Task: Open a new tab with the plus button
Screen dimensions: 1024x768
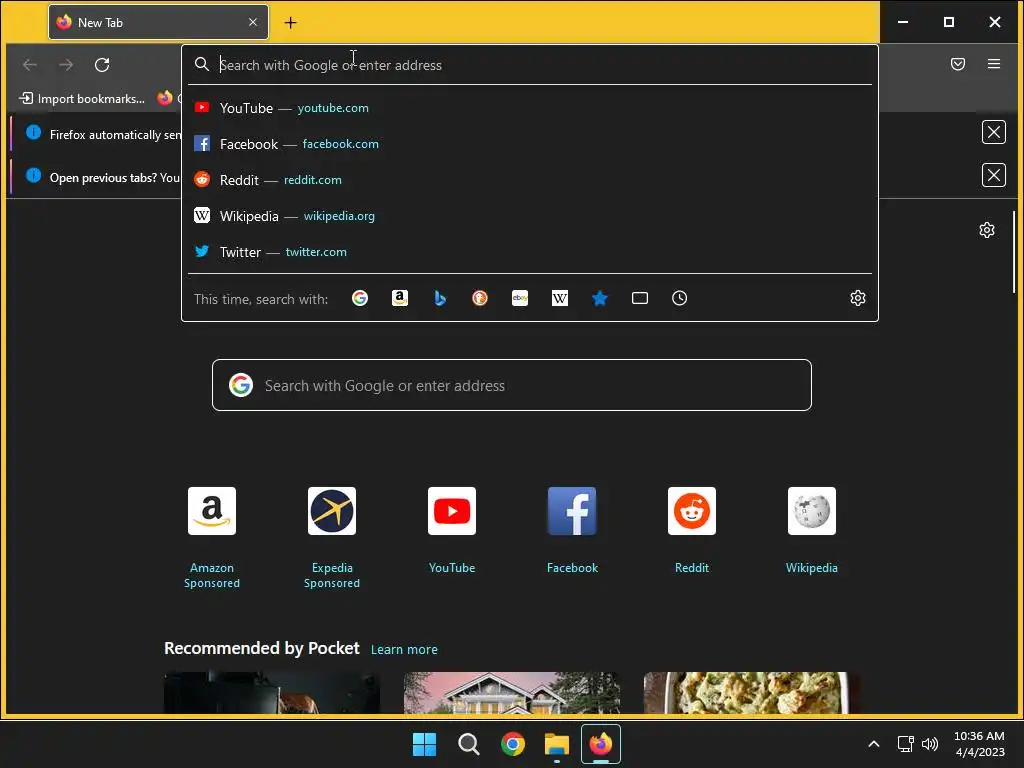Action: coord(291,23)
